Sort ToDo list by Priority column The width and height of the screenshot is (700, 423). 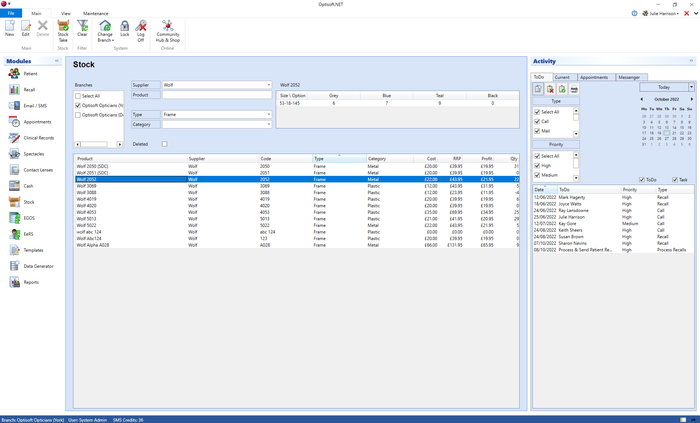coord(638,190)
